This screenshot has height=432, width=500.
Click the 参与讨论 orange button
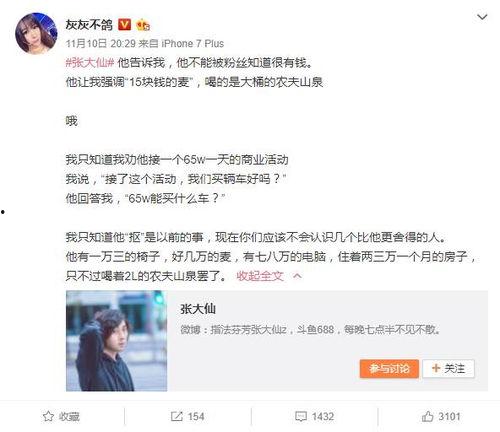(x=389, y=369)
